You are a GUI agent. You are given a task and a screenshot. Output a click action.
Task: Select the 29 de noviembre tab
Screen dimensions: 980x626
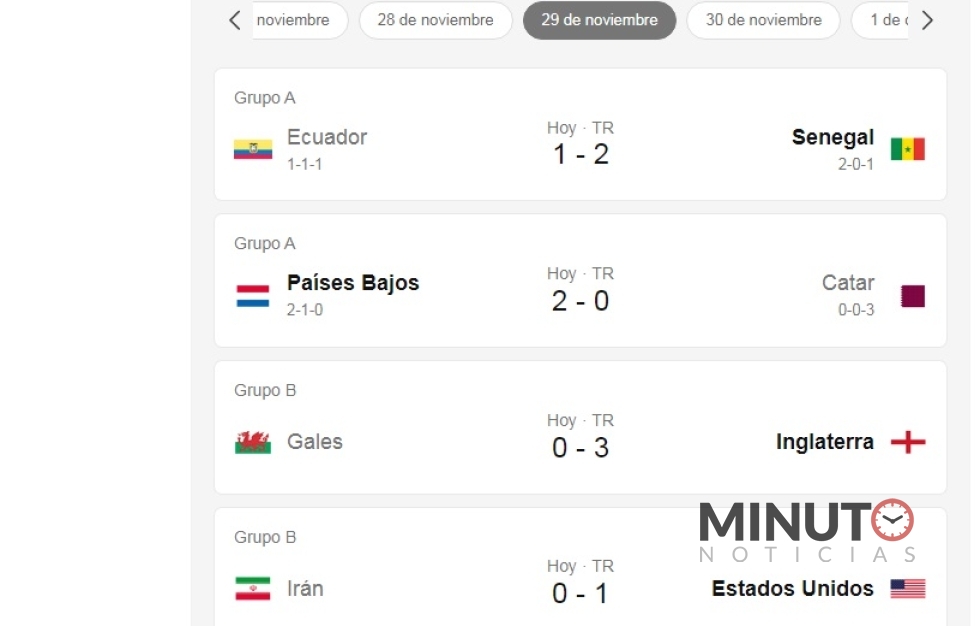click(x=599, y=20)
